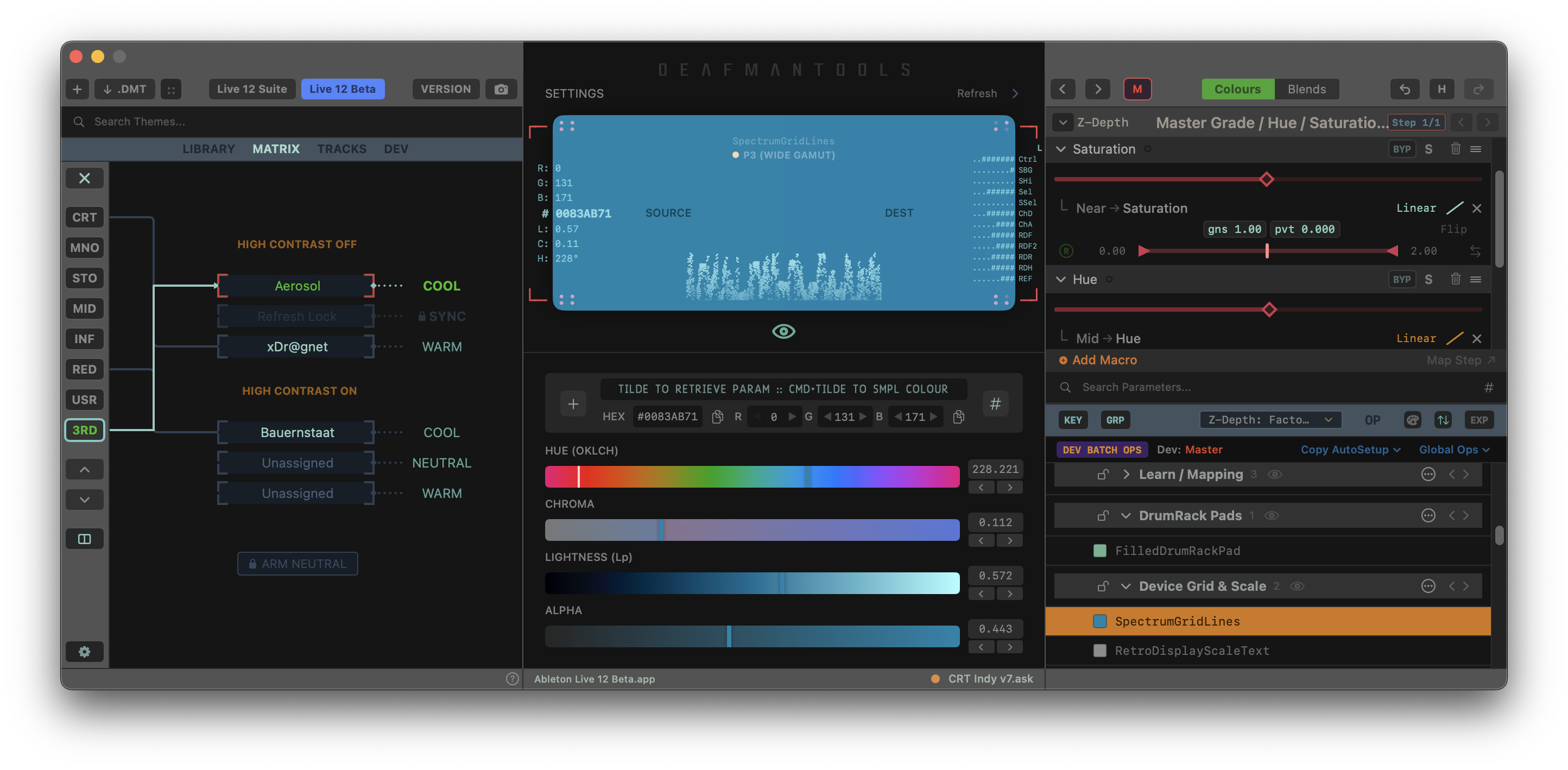This screenshot has width=1568, height=770.
Task: Click the Search Themes input field
Action: coord(292,122)
